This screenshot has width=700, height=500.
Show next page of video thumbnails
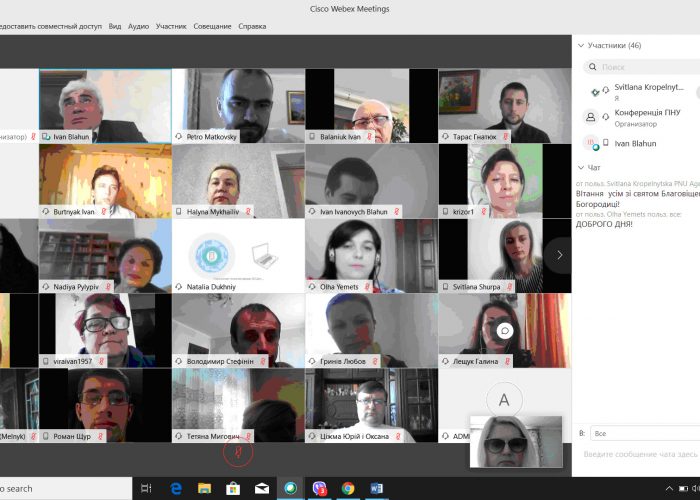tap(559, 255)
